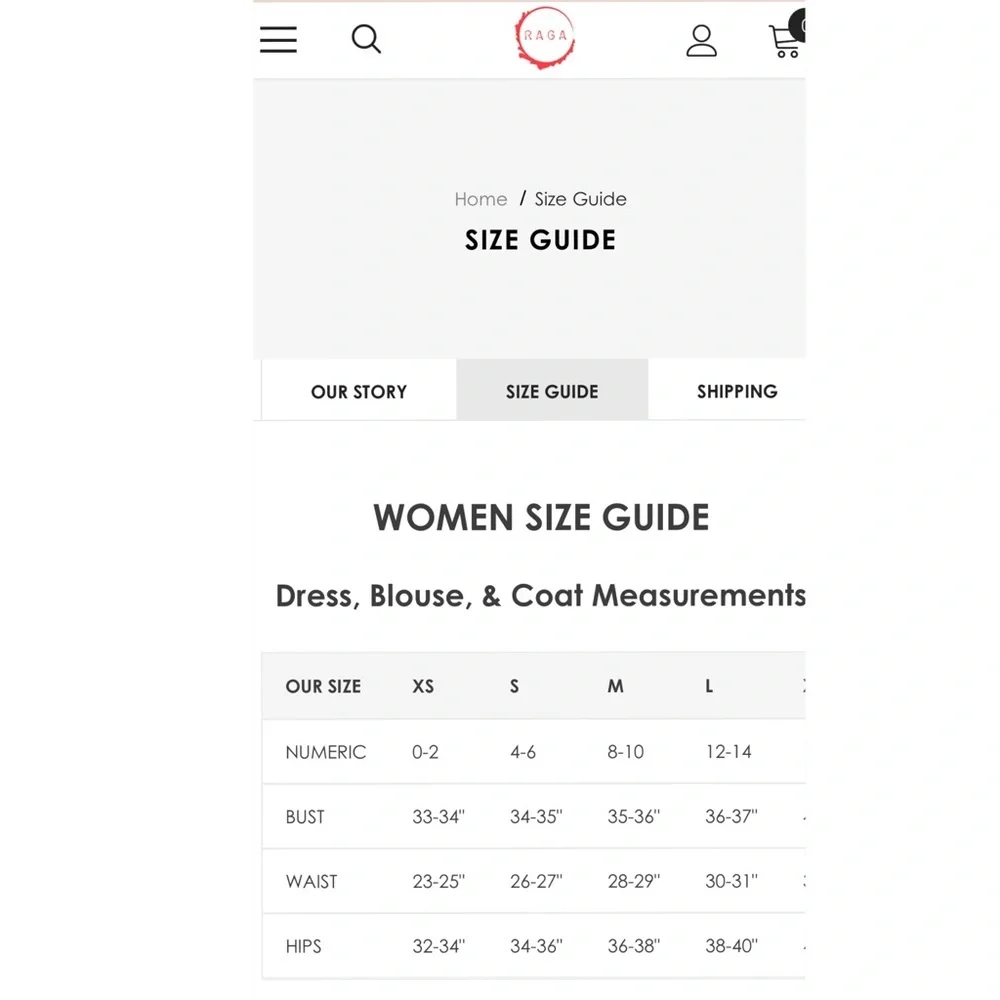View the shopping cart
This screenshot has height=1000, width=1000.
(785, 40)
